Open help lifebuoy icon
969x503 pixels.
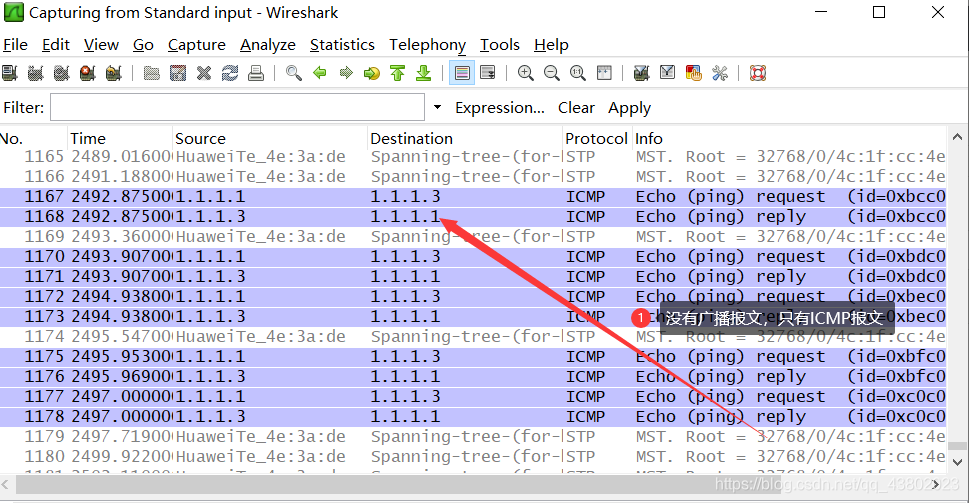[x=758, y=73]
